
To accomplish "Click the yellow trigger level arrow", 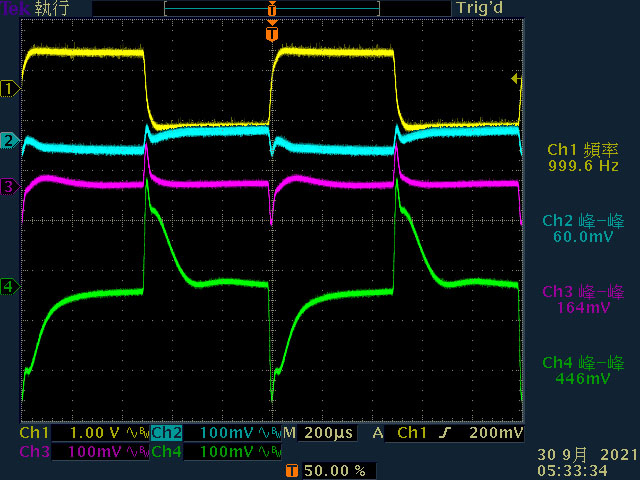I will [x=516, y=78].
